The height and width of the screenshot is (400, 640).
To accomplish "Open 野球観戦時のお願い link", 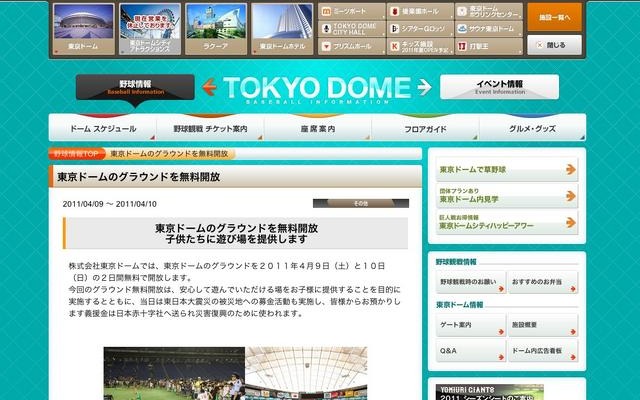I will 471,282.
